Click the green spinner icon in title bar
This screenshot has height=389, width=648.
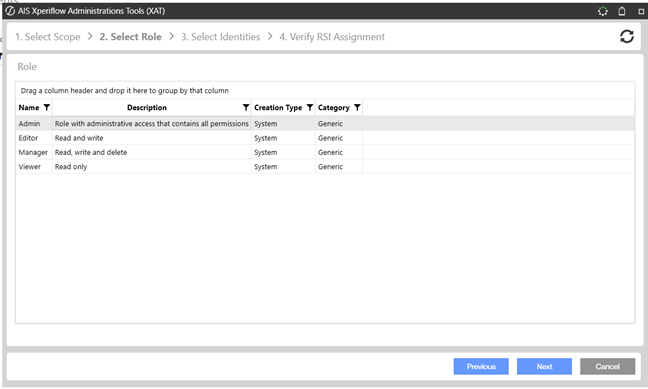click(603, 11)
